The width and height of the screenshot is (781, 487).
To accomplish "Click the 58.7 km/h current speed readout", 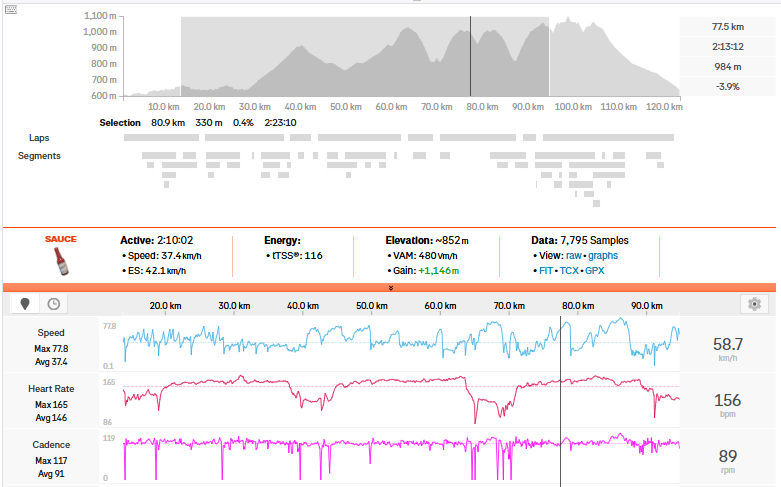I will (x=728, y=348).
